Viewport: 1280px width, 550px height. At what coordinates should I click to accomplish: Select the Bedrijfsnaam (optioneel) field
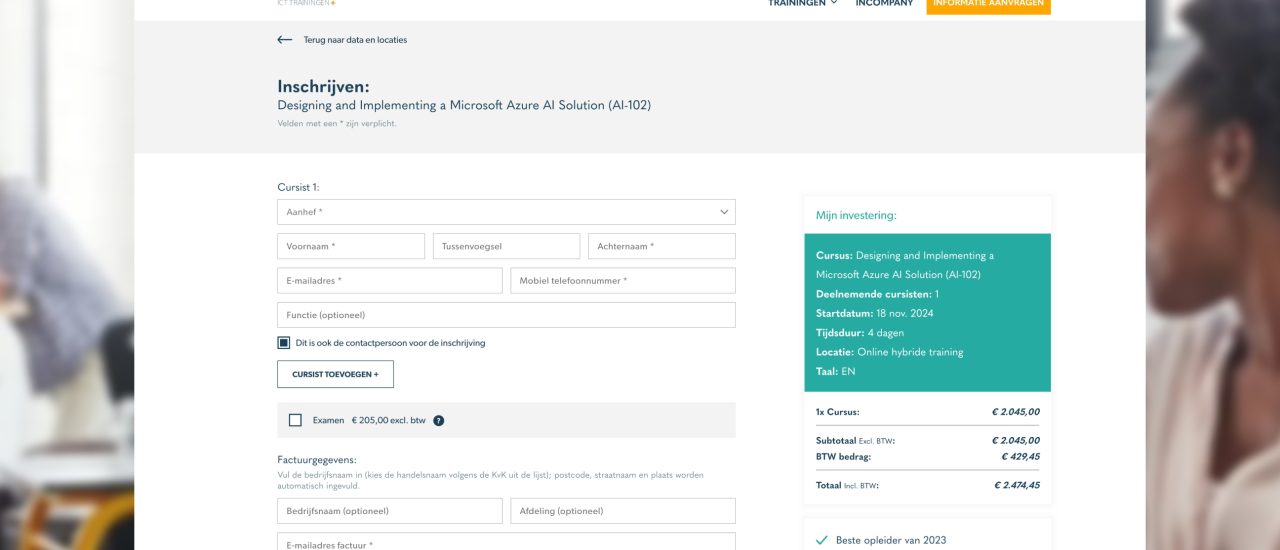click(389, 511)
